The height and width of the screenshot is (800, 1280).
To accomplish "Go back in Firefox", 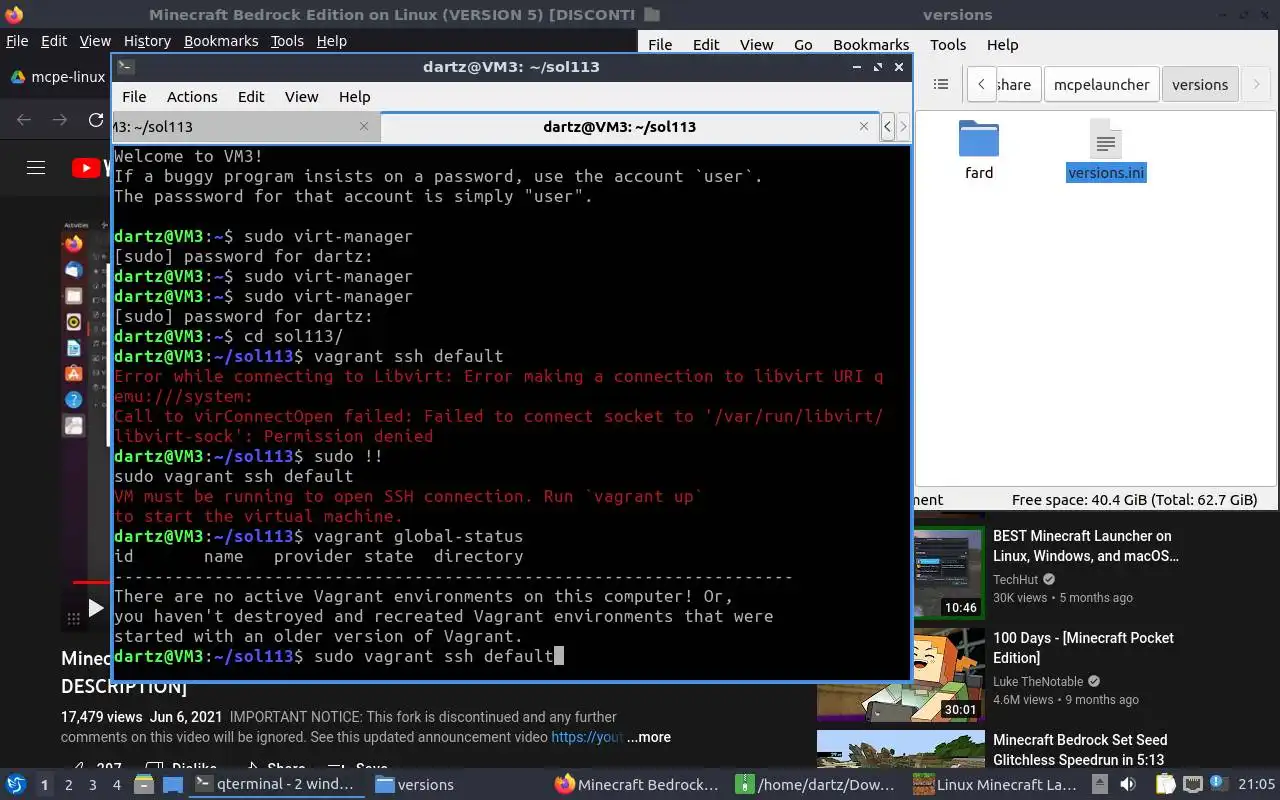I will pyautogui.click(x=24, y=120).
